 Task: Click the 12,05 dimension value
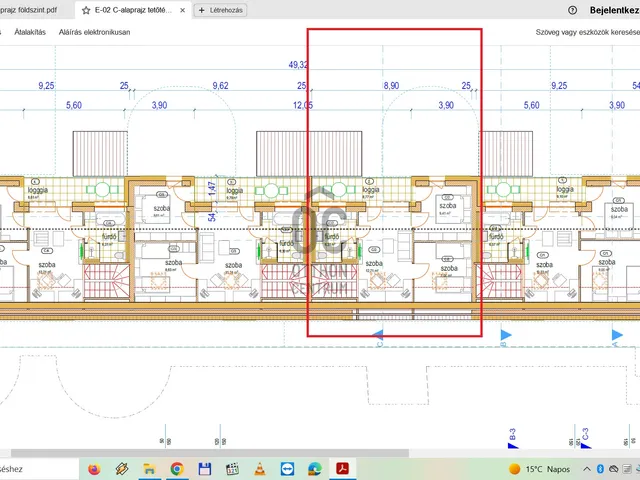pyautogui.click(x=303, y=105)
